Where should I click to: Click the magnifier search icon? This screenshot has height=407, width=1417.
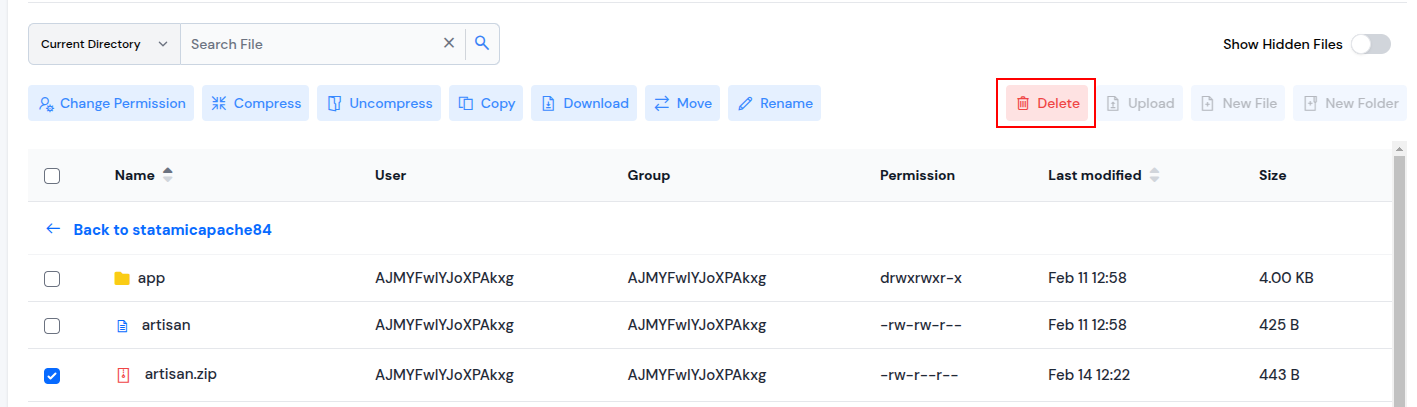[482, 43]
